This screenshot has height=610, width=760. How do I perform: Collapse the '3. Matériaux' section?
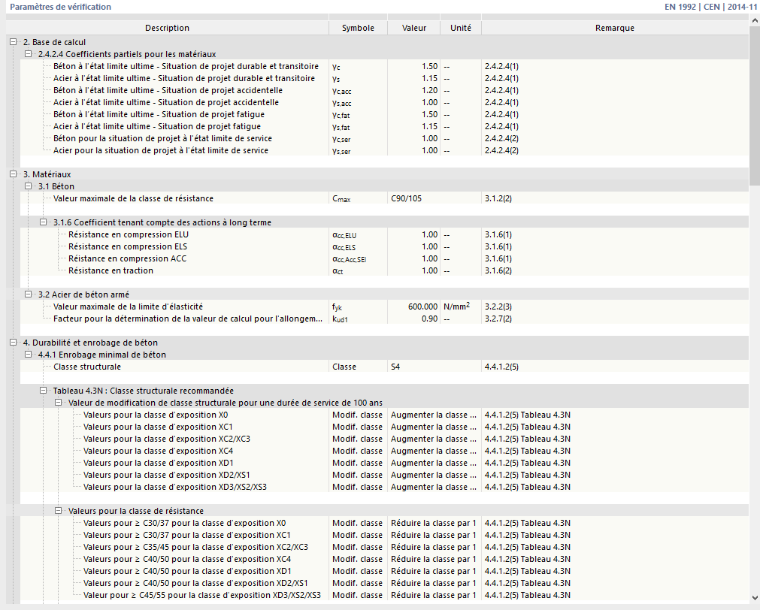(14, 174)
